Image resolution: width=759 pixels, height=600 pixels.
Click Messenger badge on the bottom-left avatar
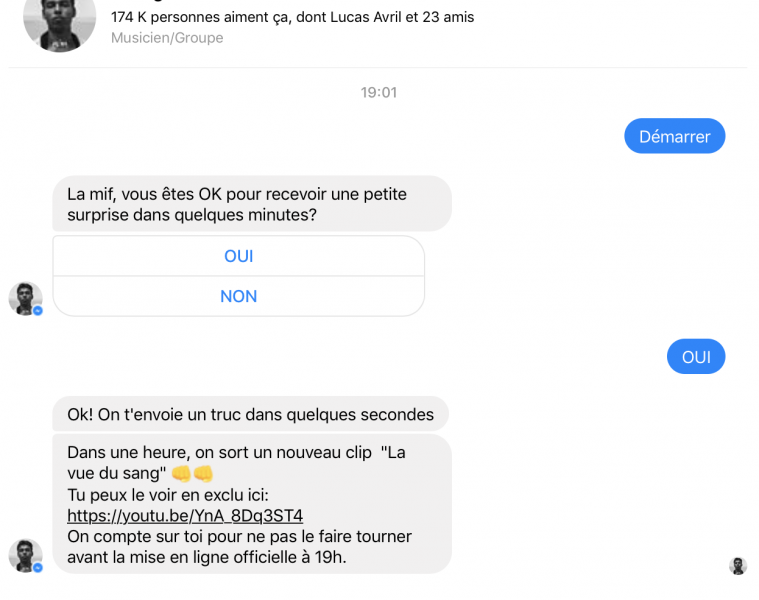coord(38,568)
